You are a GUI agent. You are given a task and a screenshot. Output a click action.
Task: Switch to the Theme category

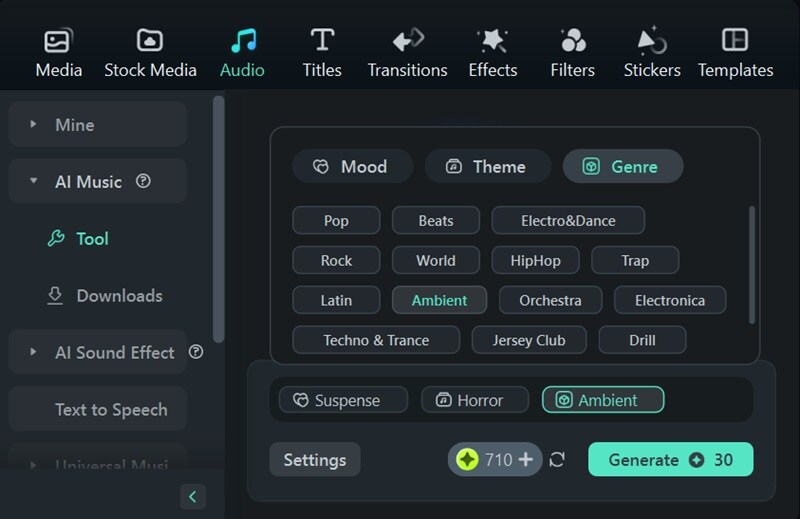[488, 166]
